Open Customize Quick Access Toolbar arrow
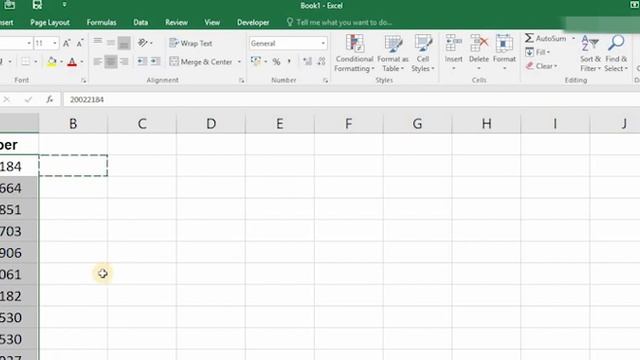 click(64, 5)
